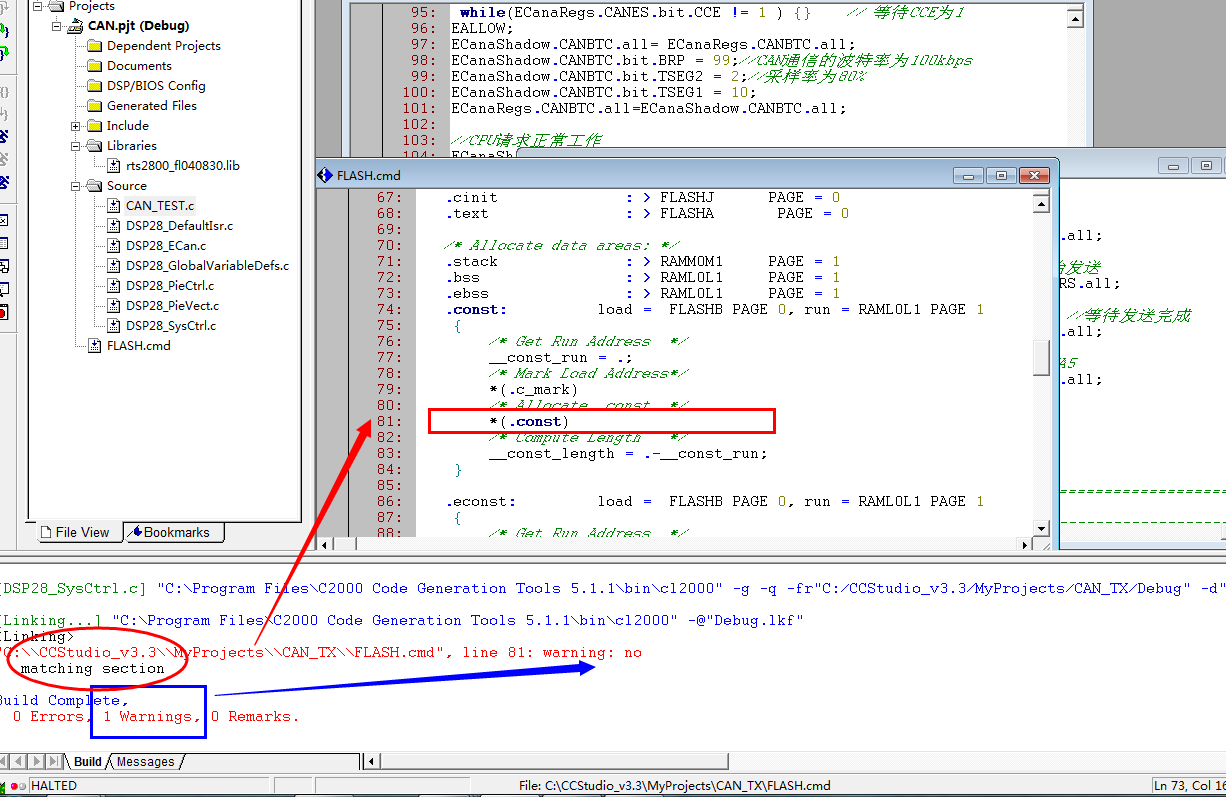Click FLASH.cmd horizontal scrollbar left arrow
This screenshot has height=797, width=1226.
[x=324, y=545]
